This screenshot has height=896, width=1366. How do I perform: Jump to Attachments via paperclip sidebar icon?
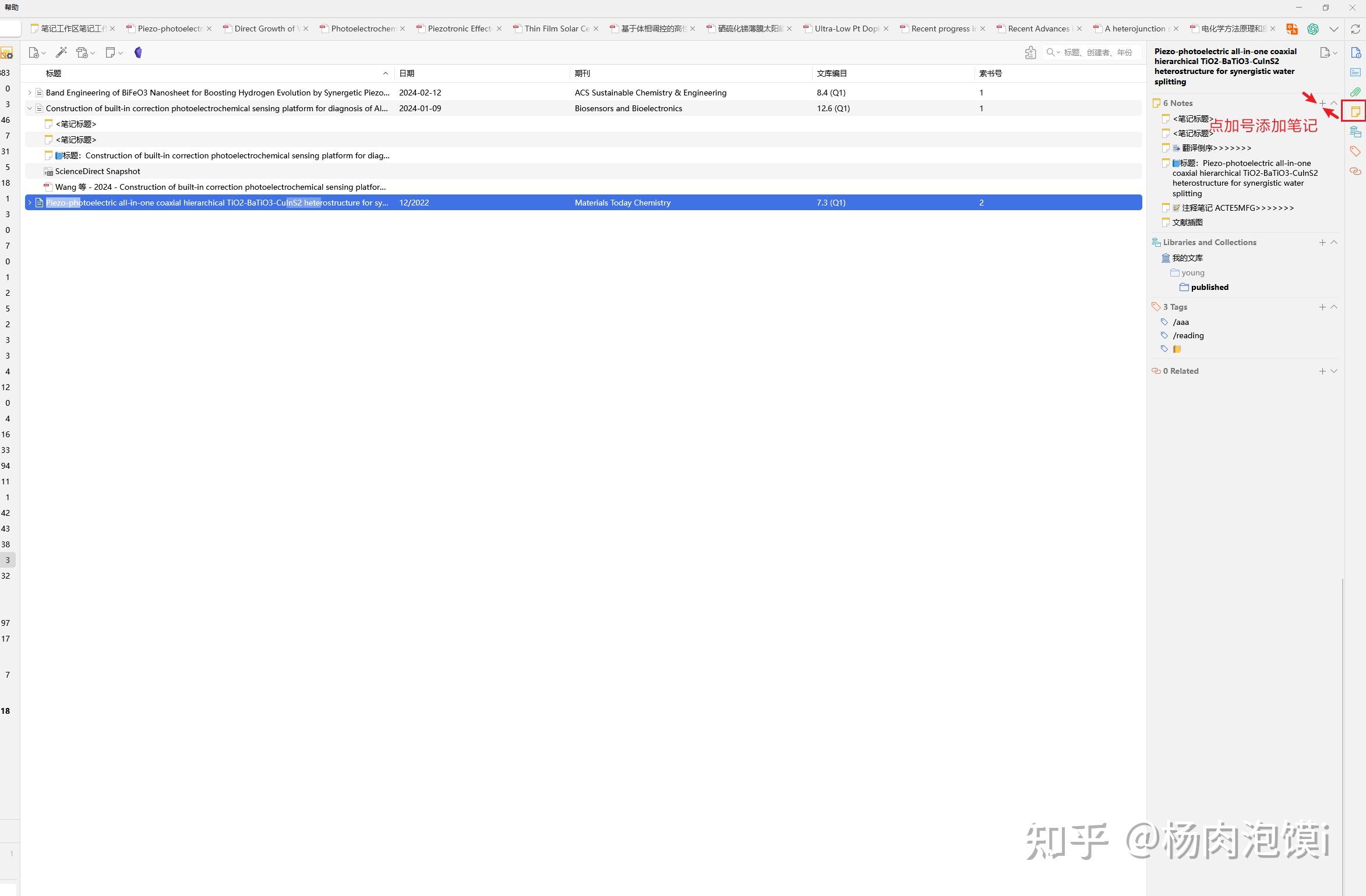click(1356, 92)
